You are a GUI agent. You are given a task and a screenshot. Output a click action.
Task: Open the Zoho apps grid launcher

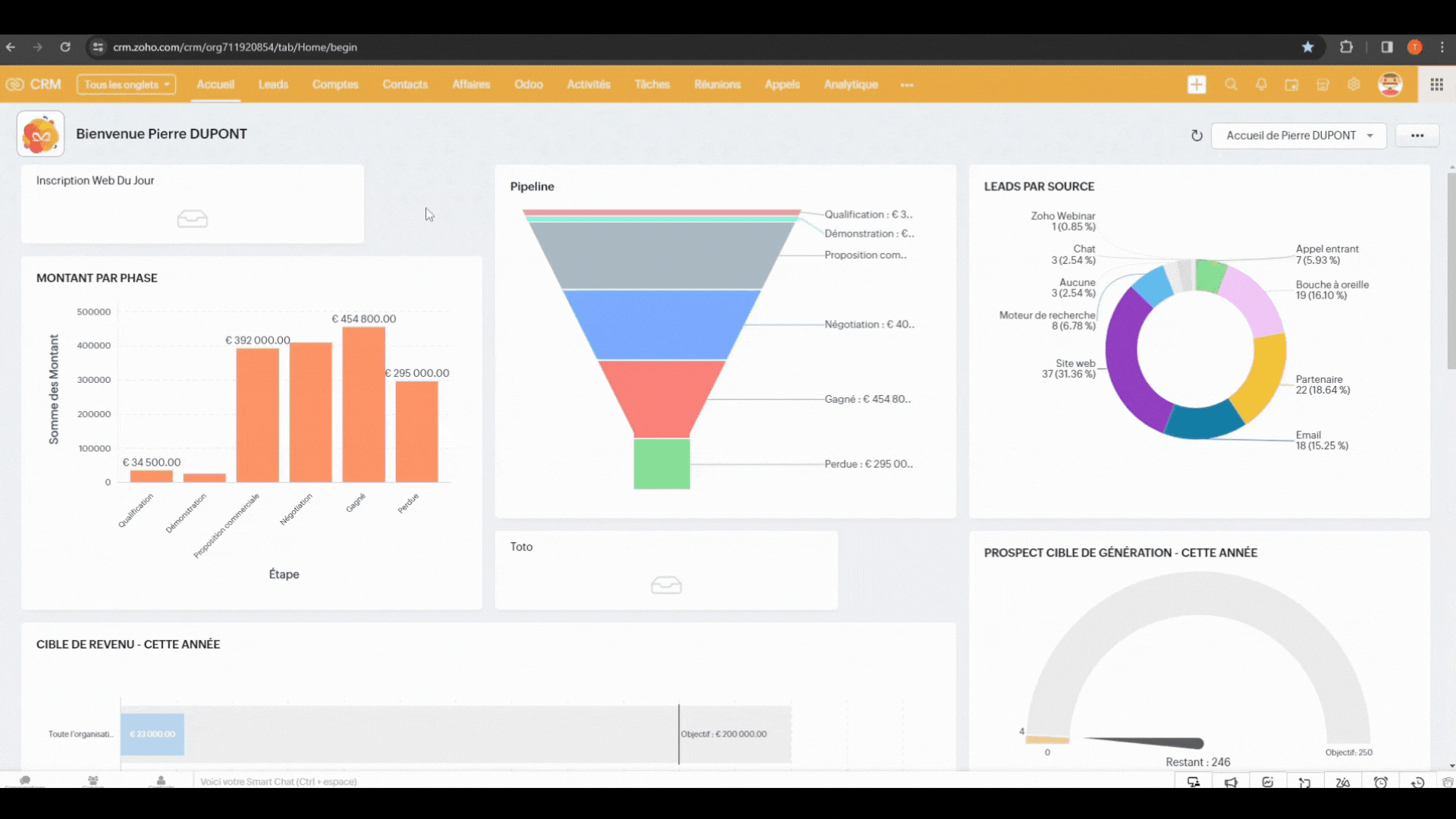tap(1436, 84)
